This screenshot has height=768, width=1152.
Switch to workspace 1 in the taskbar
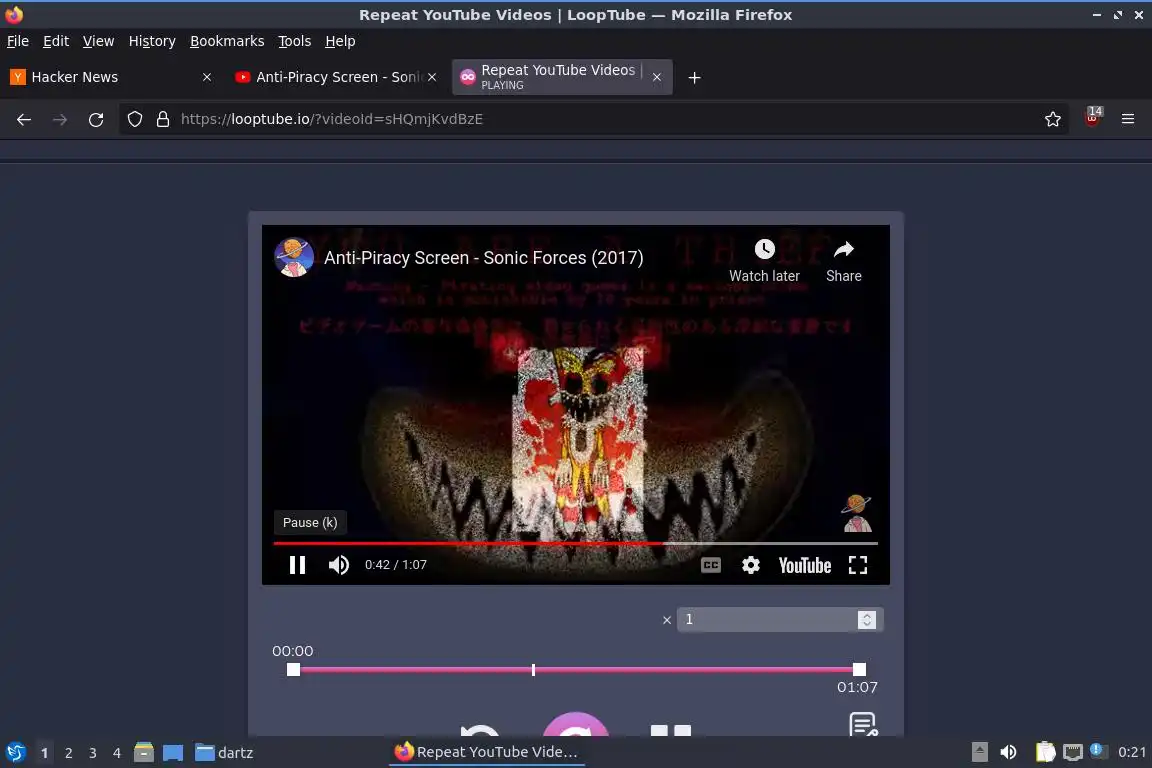coord(44,753)
